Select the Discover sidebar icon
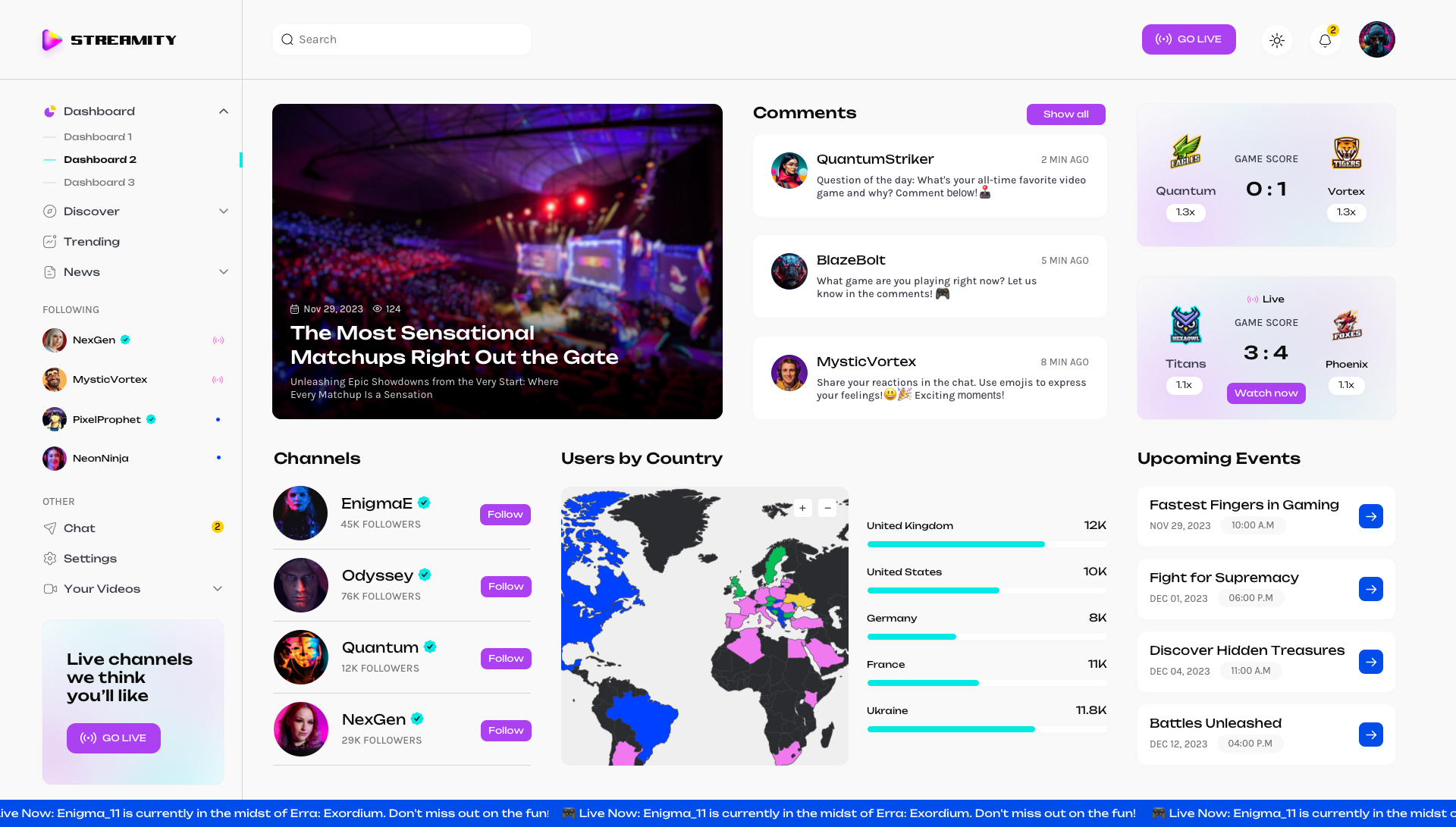 [49, 211]
